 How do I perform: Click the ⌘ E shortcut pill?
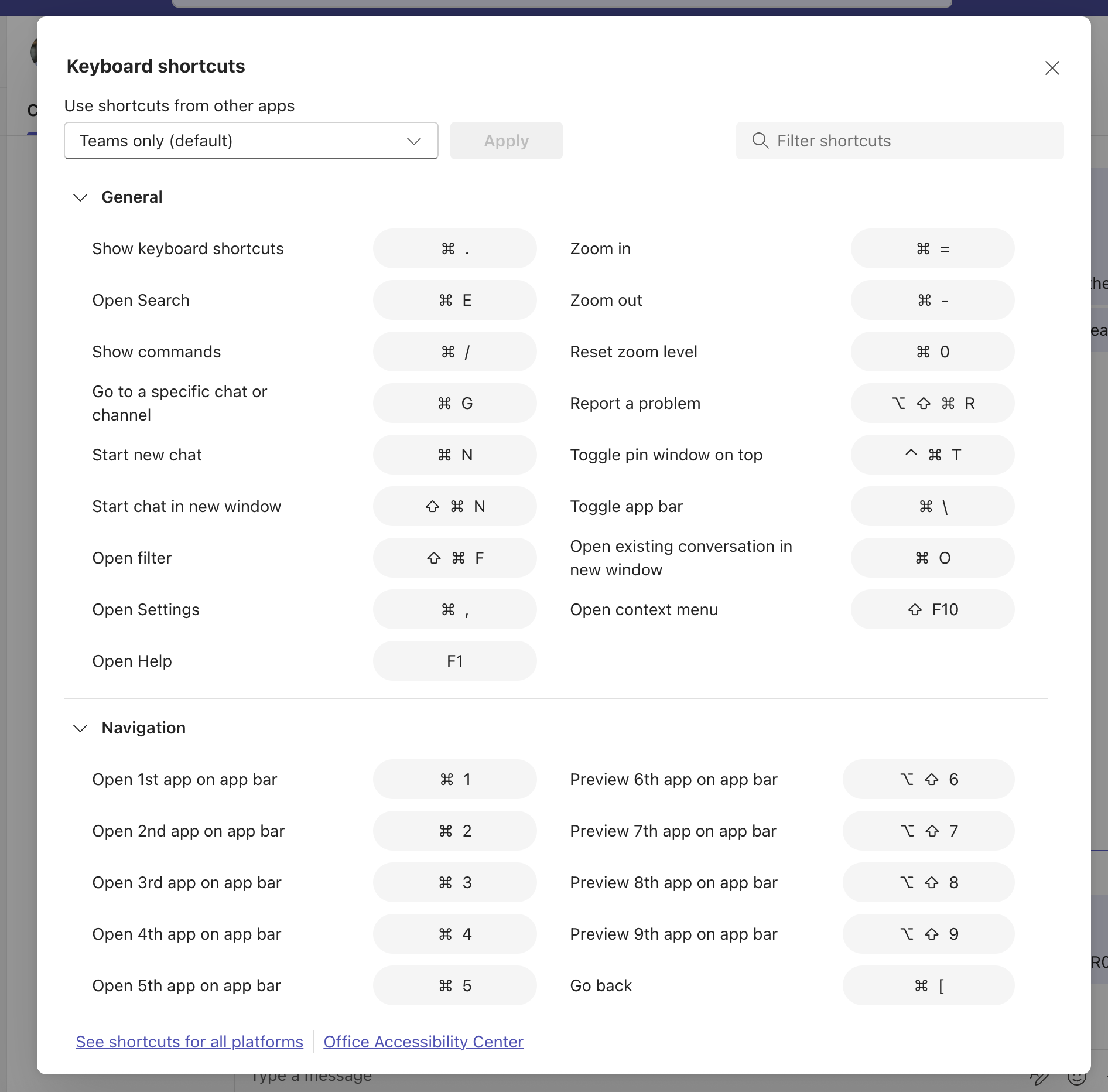(454, 300)
